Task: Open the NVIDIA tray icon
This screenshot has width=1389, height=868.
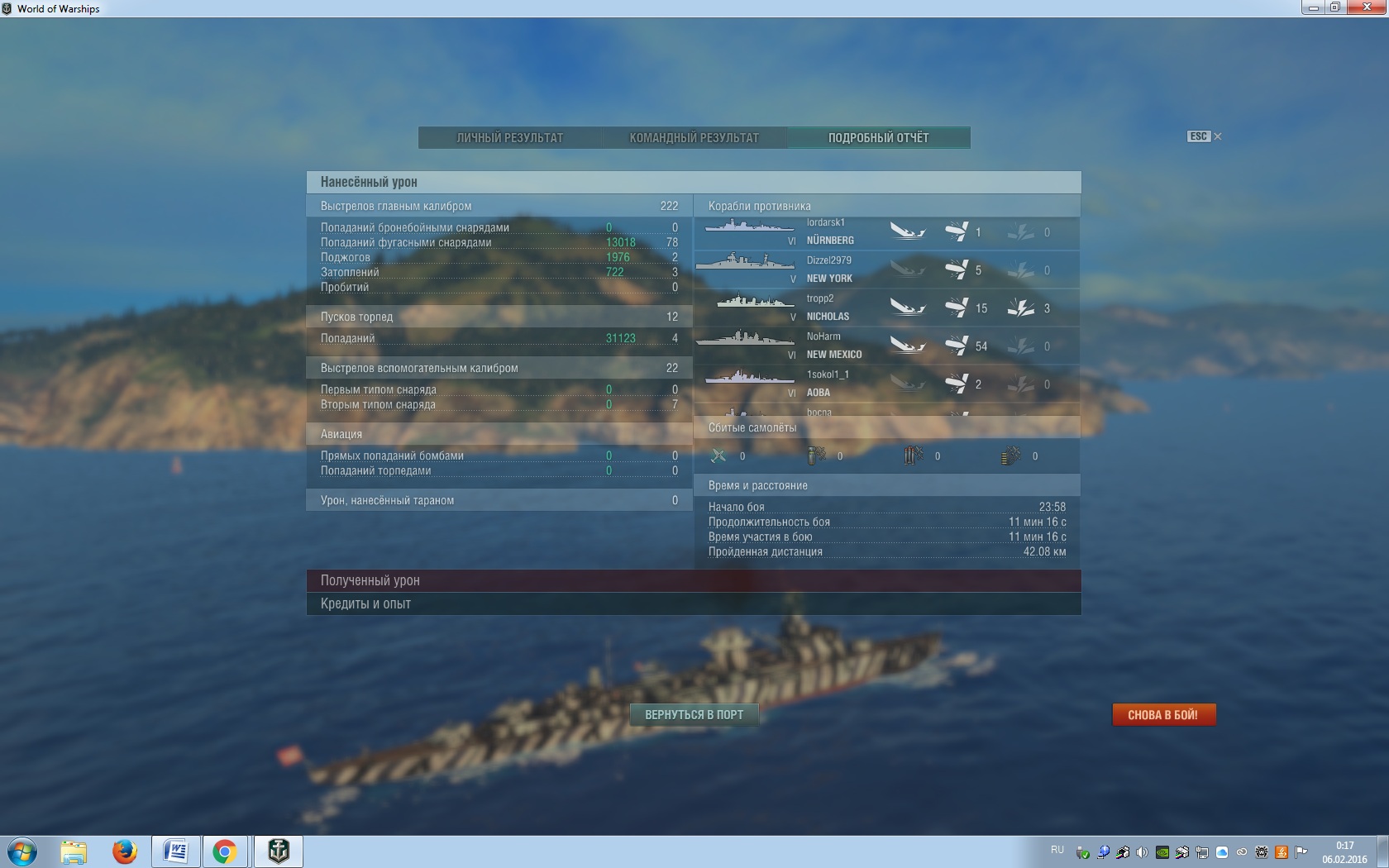Action: coord(1162,852)
